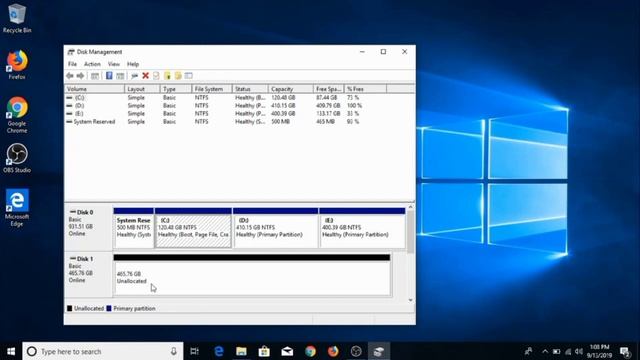Click the red X delete icon
Screen dimensions: 640x360
point(145,76)
